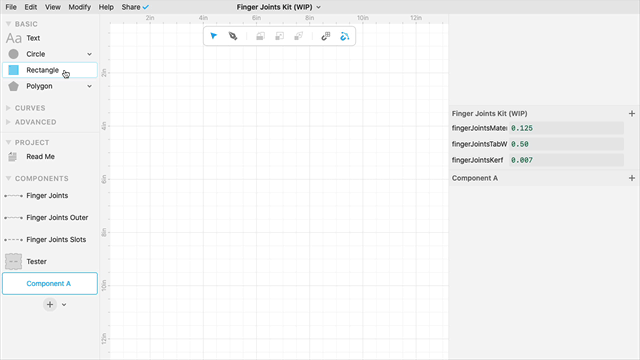640x360 pixels.
Task: Click the Finger Joints Kit (WIP) inspector header
Action: click(489, 113)
